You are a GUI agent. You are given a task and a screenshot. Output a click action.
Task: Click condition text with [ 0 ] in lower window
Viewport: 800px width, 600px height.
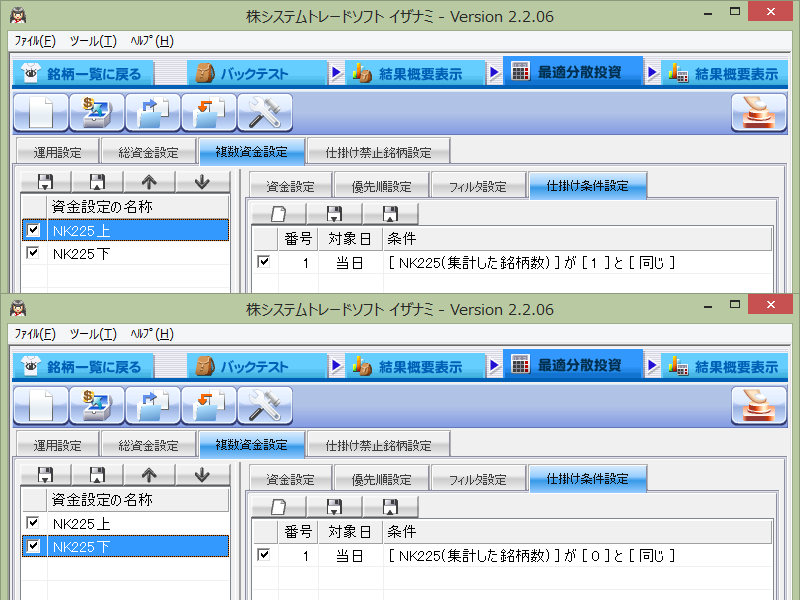coord(531,556)
